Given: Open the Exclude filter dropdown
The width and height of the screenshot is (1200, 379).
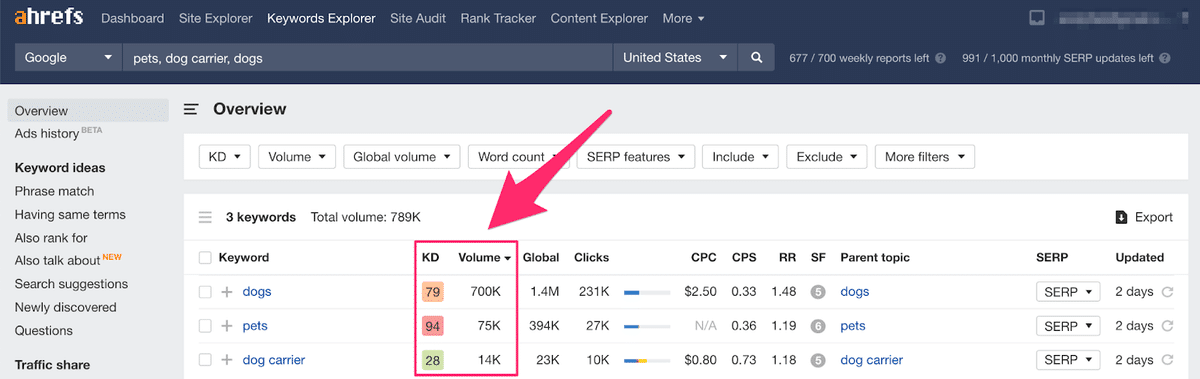Looking at the screenshot, I should 826,157.
